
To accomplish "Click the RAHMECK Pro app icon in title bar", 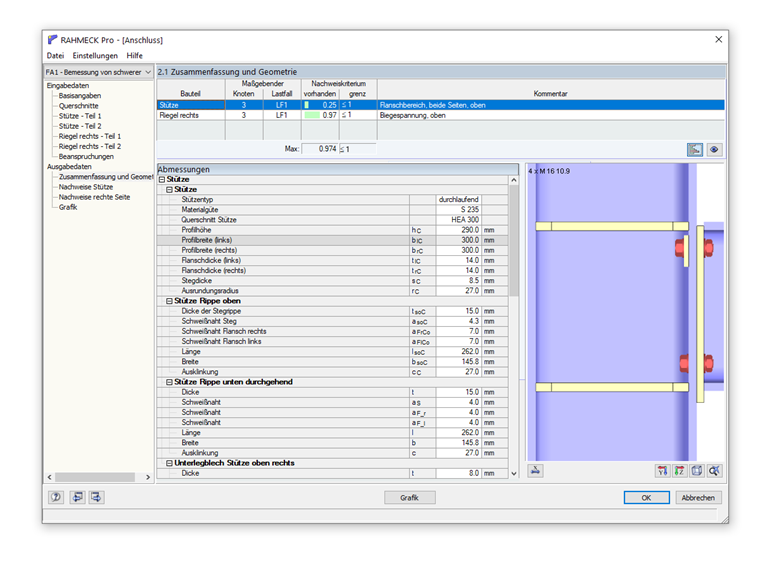I will pos(52,40).
